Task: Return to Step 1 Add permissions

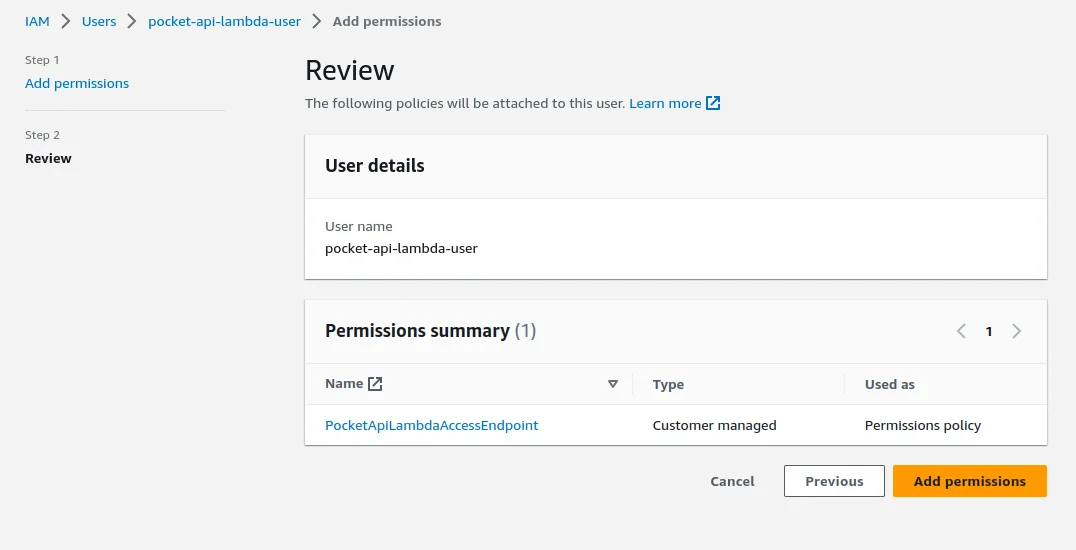Action: pyautogui.click(x=77, y=84)
